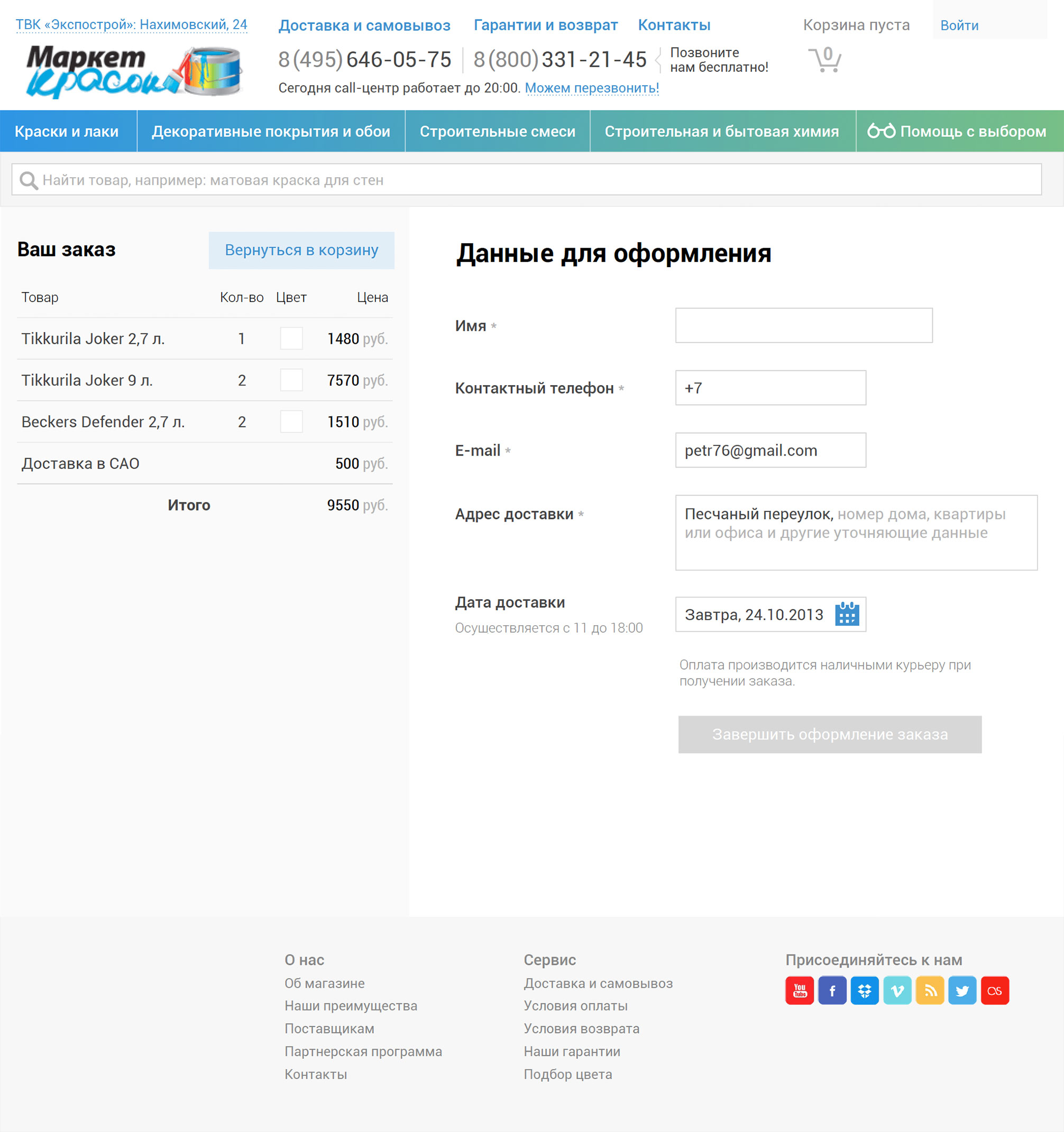Focus the product search field
The width and height of the screenshot is (1064, 1132).
527,180
